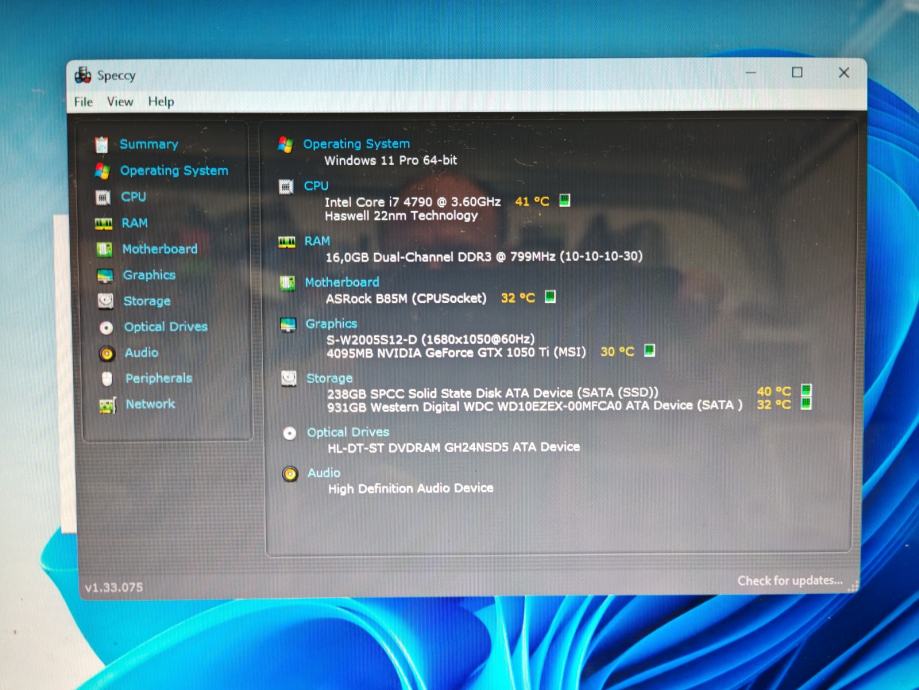Click the Haswell 22nm Technology text
Viewport: 919px width, 690px height.
coord(401,216)
